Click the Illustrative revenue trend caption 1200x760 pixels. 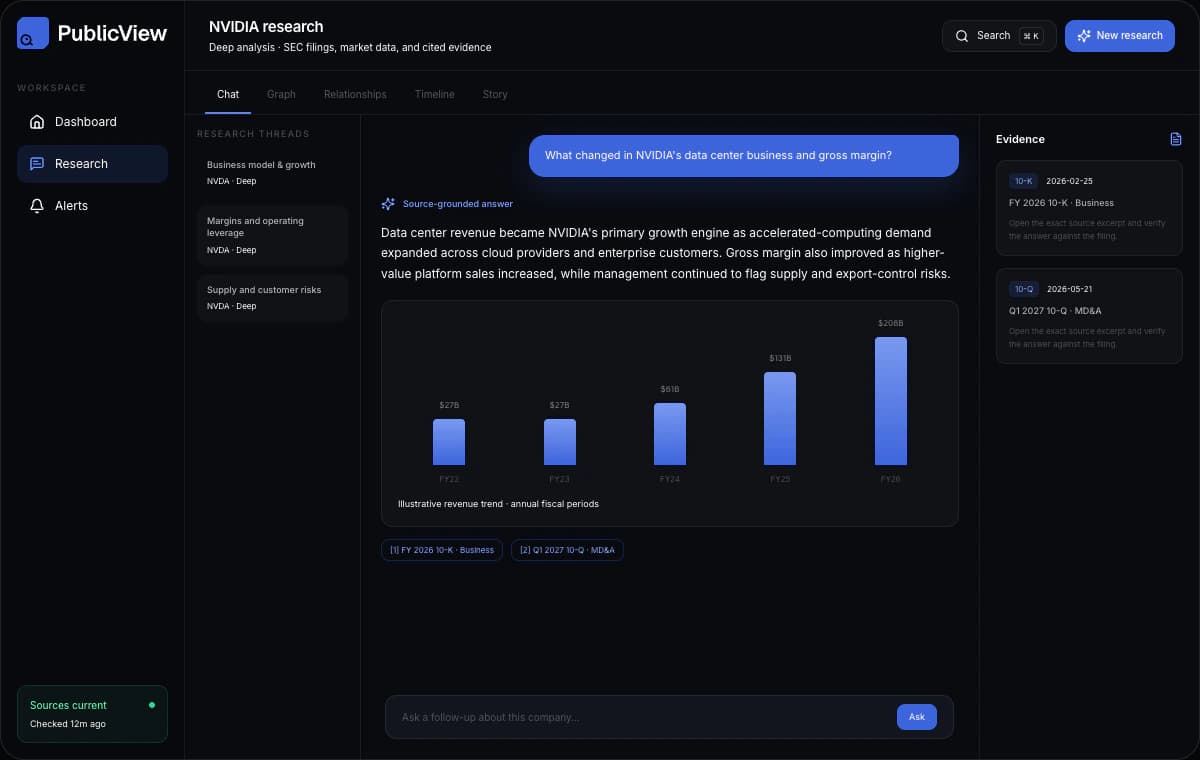(498, 504)
